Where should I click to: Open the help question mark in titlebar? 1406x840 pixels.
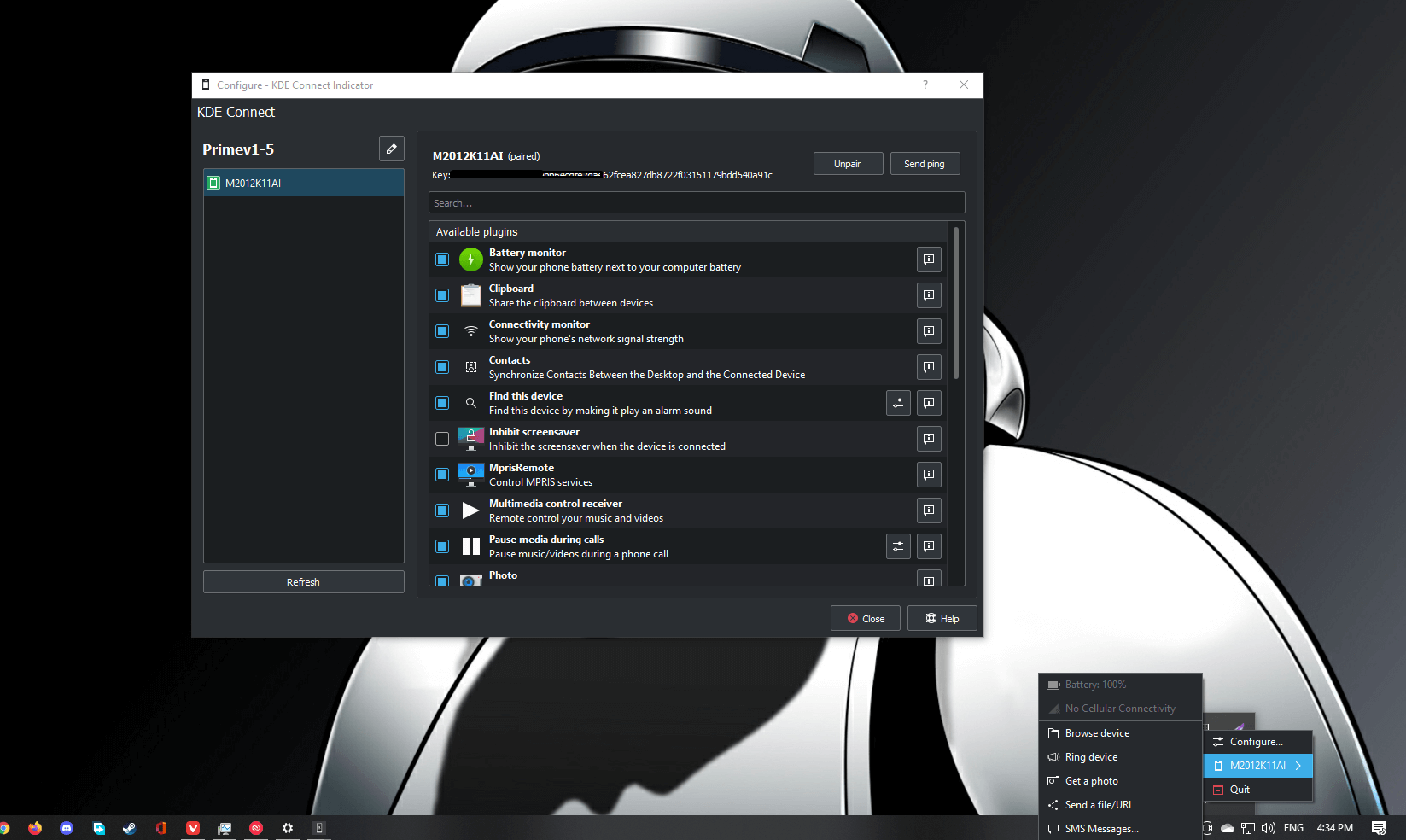[925, 85]
